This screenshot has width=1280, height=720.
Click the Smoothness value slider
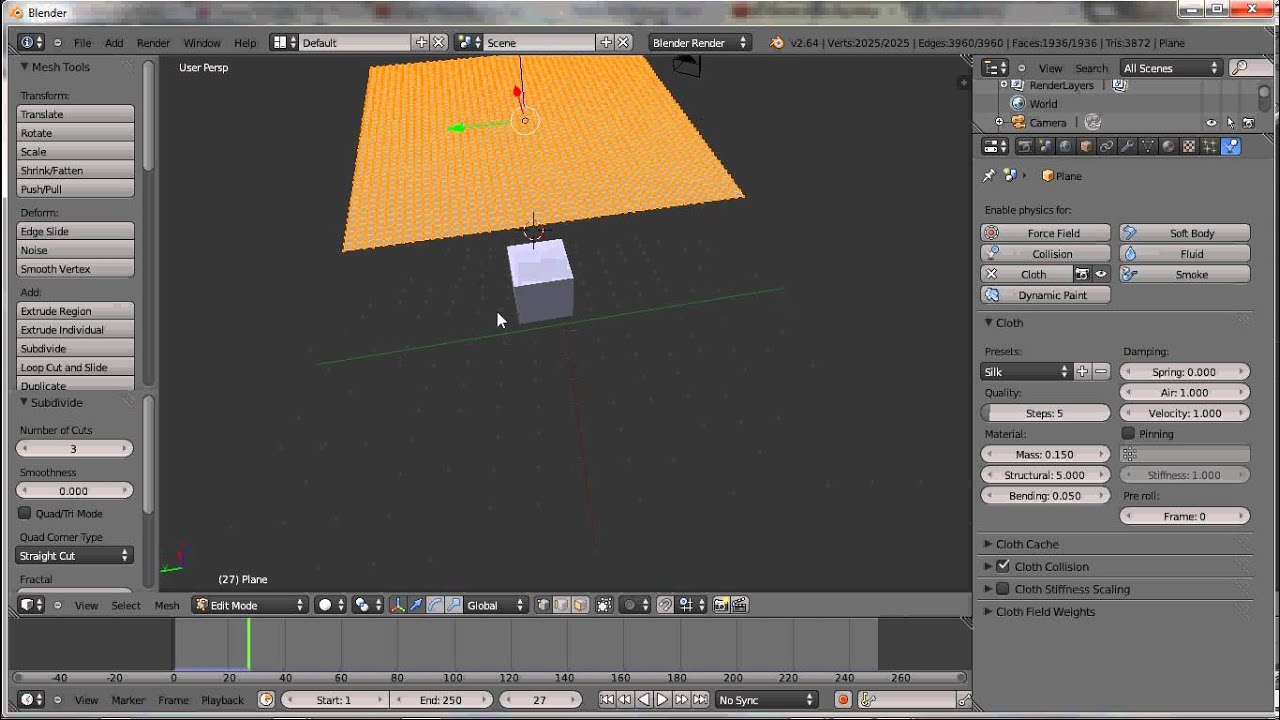tap(75, 491)
